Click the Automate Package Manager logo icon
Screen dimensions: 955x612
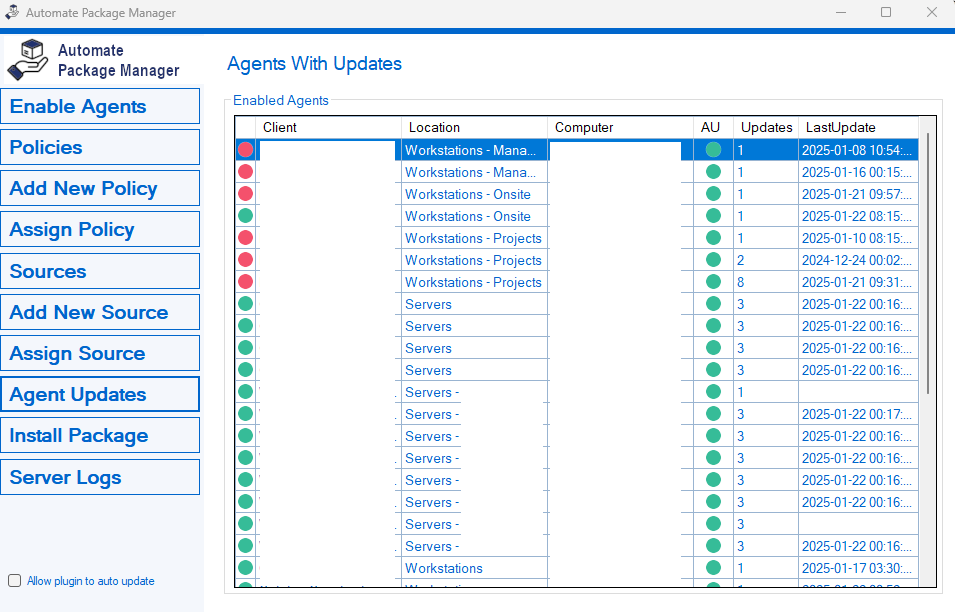click(28, 60)
